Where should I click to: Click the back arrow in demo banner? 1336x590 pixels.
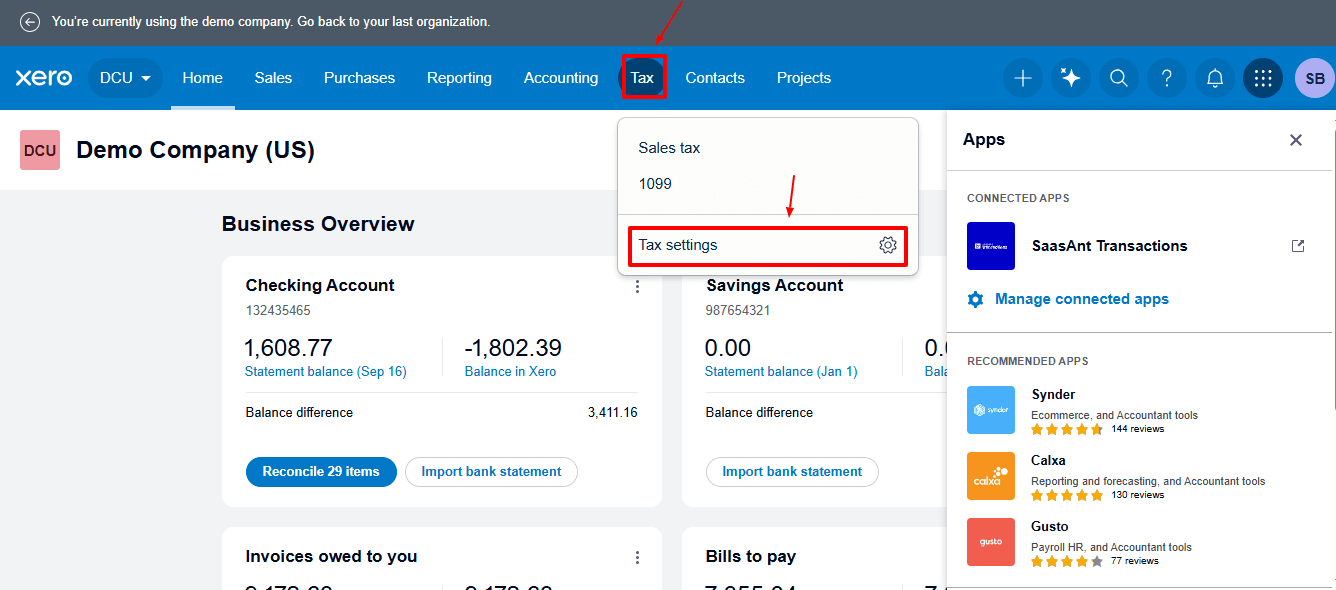pos(30,21)
